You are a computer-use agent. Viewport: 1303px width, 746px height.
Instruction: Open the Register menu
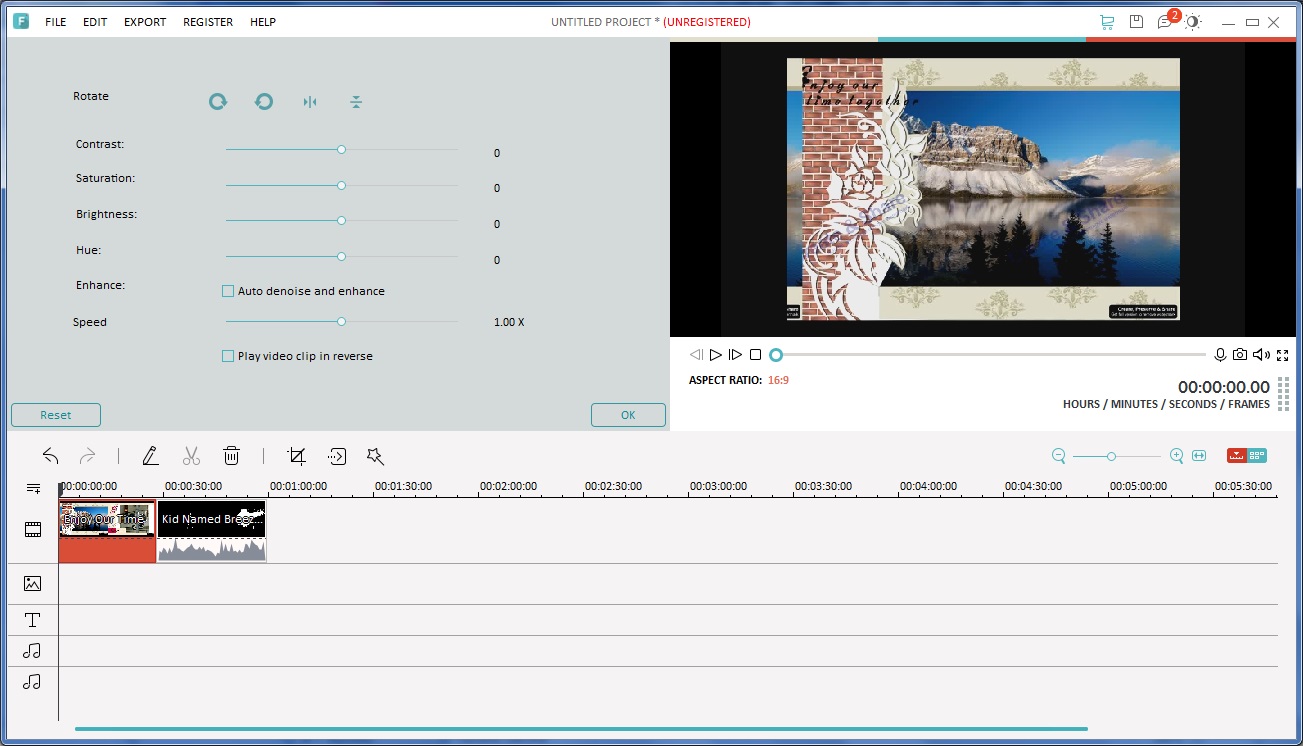(207, 21)
